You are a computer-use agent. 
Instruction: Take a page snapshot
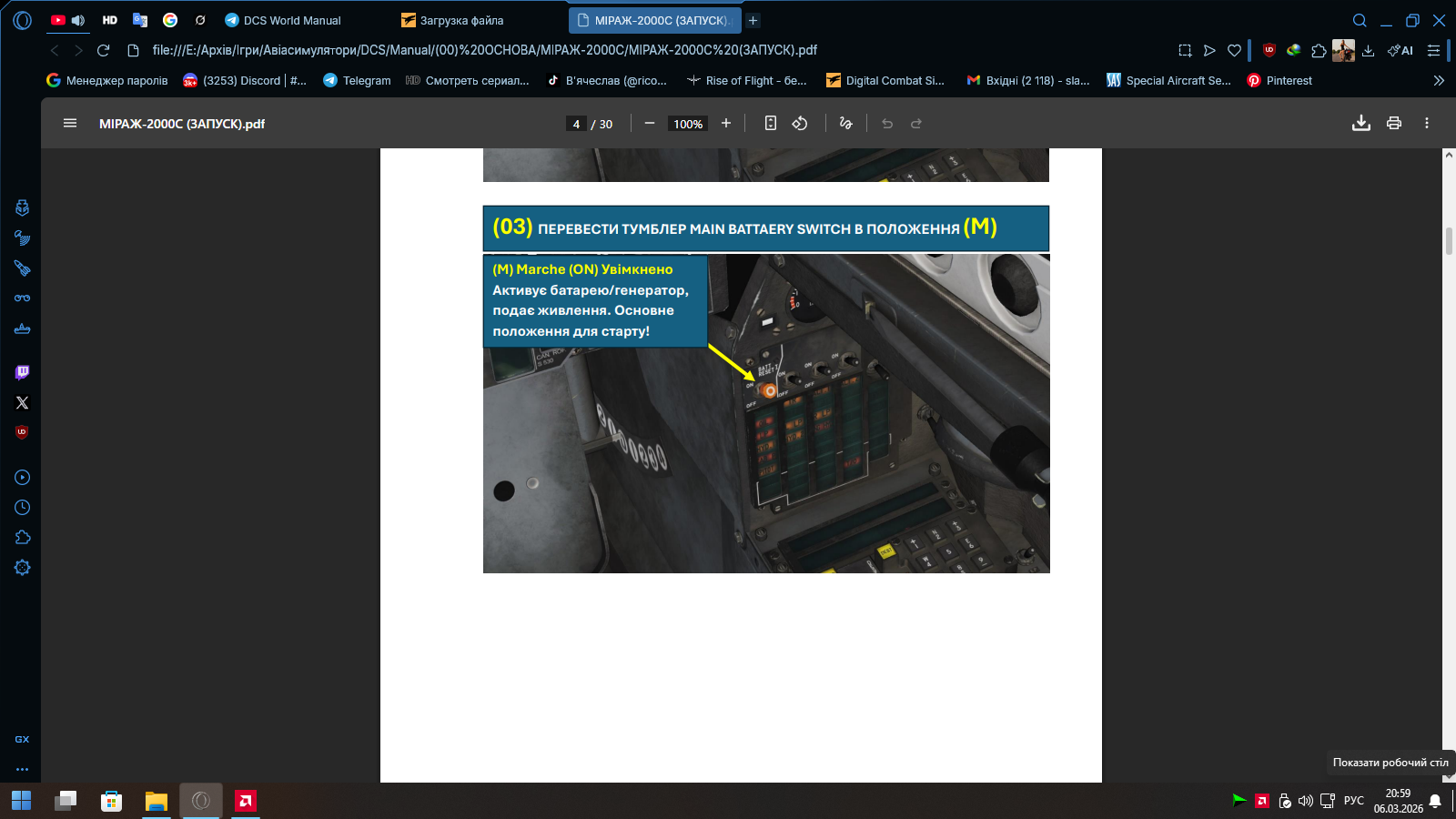(x=1185, y=50)
